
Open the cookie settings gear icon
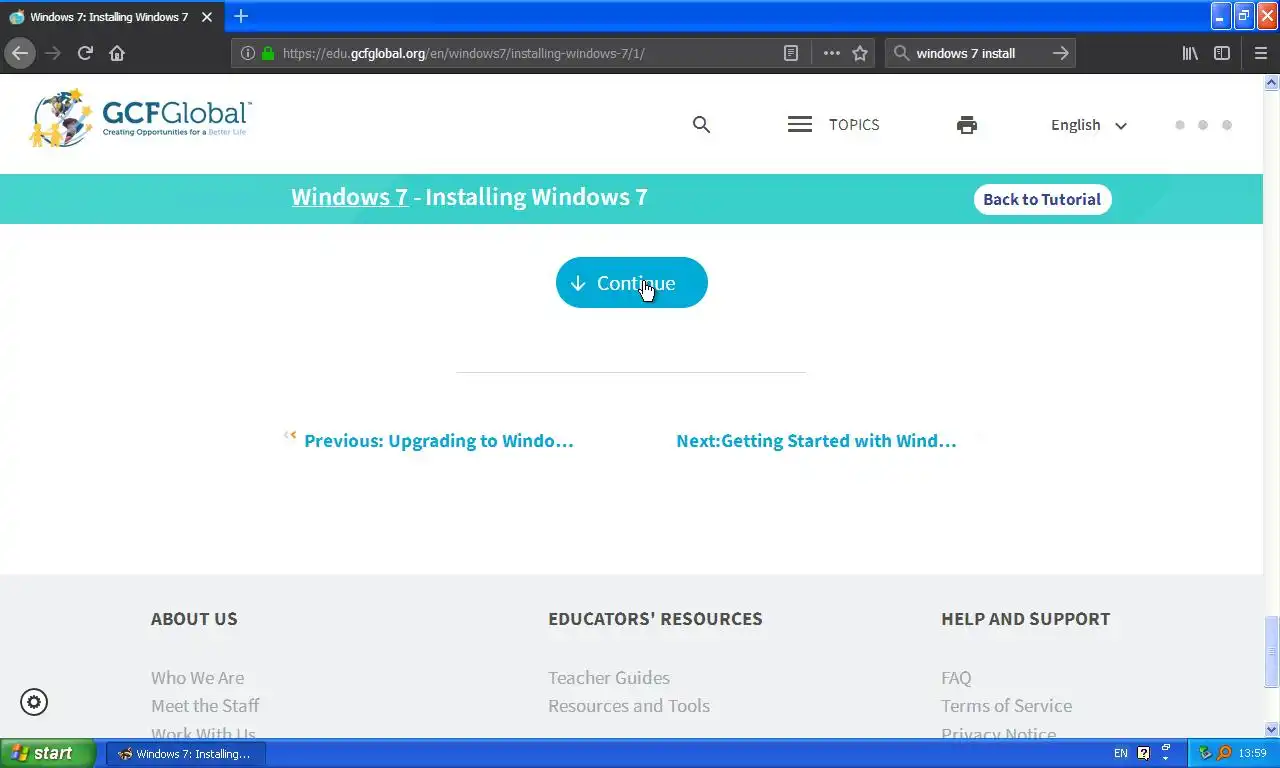34,702
